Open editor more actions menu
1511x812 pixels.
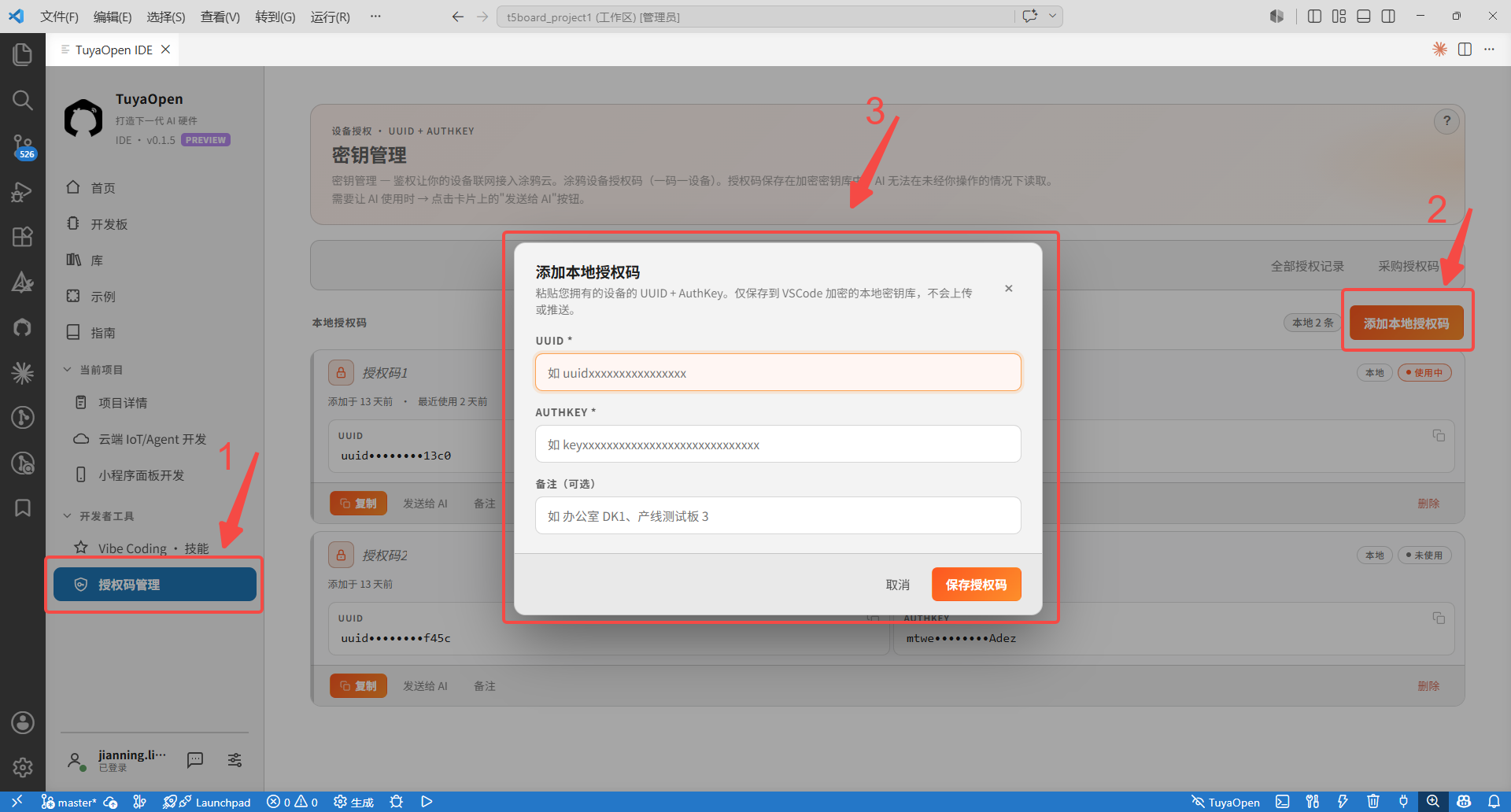pyautogui.click(x=1489, y=50)
